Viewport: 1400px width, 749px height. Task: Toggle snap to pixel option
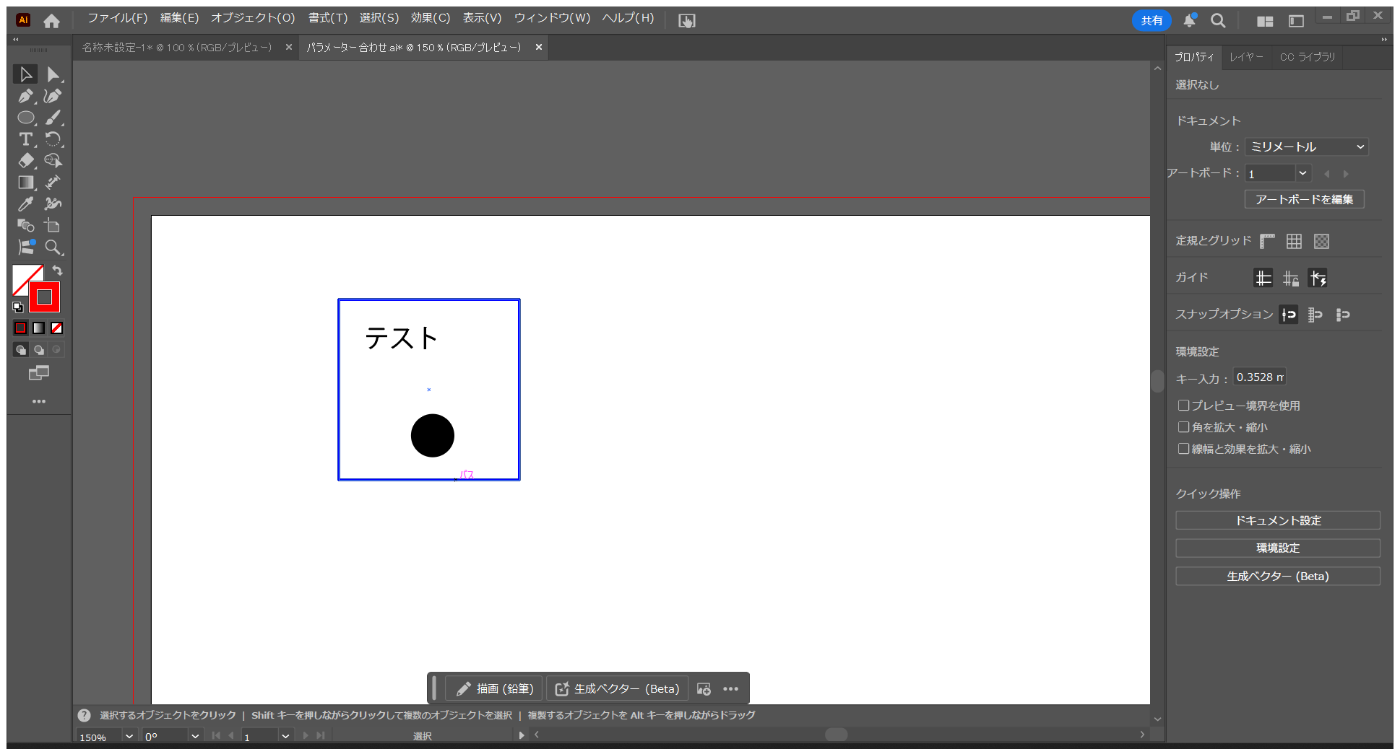point(1343,314)
